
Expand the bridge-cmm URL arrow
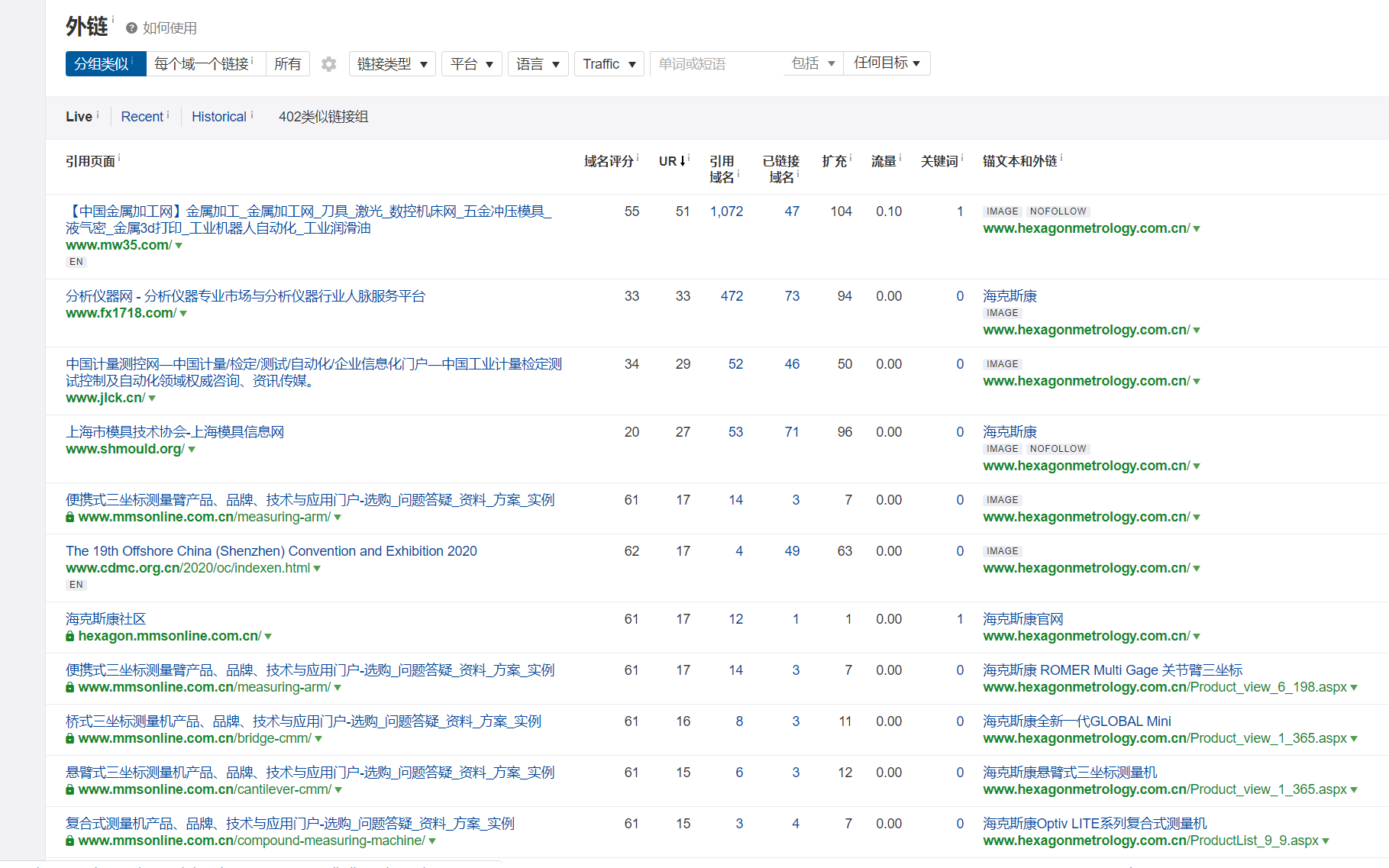[318, 739]
